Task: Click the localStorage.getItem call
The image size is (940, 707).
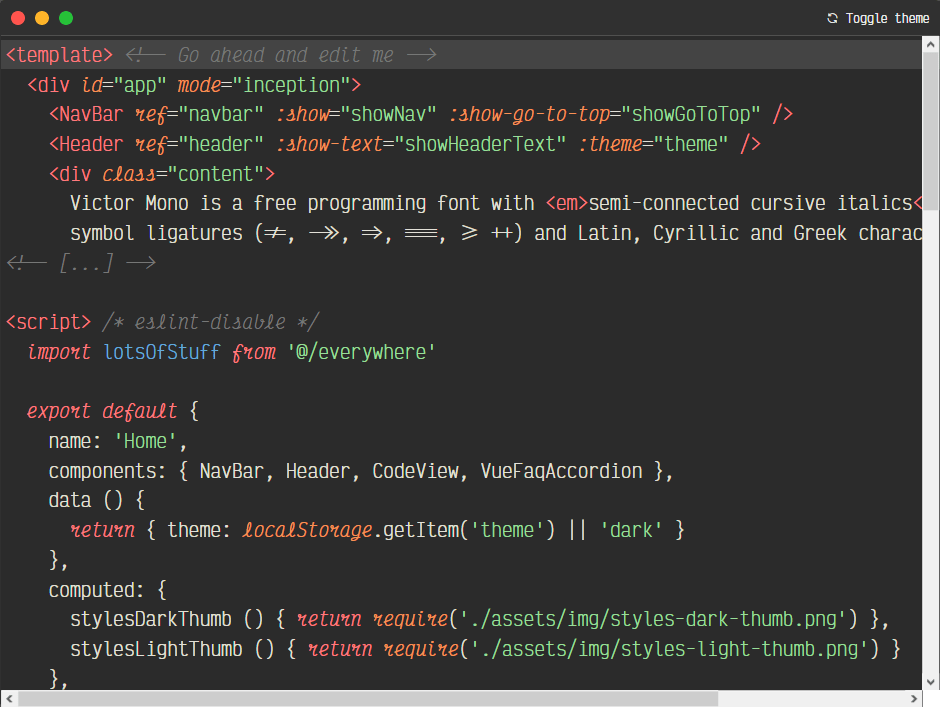Action: (400, 530)
